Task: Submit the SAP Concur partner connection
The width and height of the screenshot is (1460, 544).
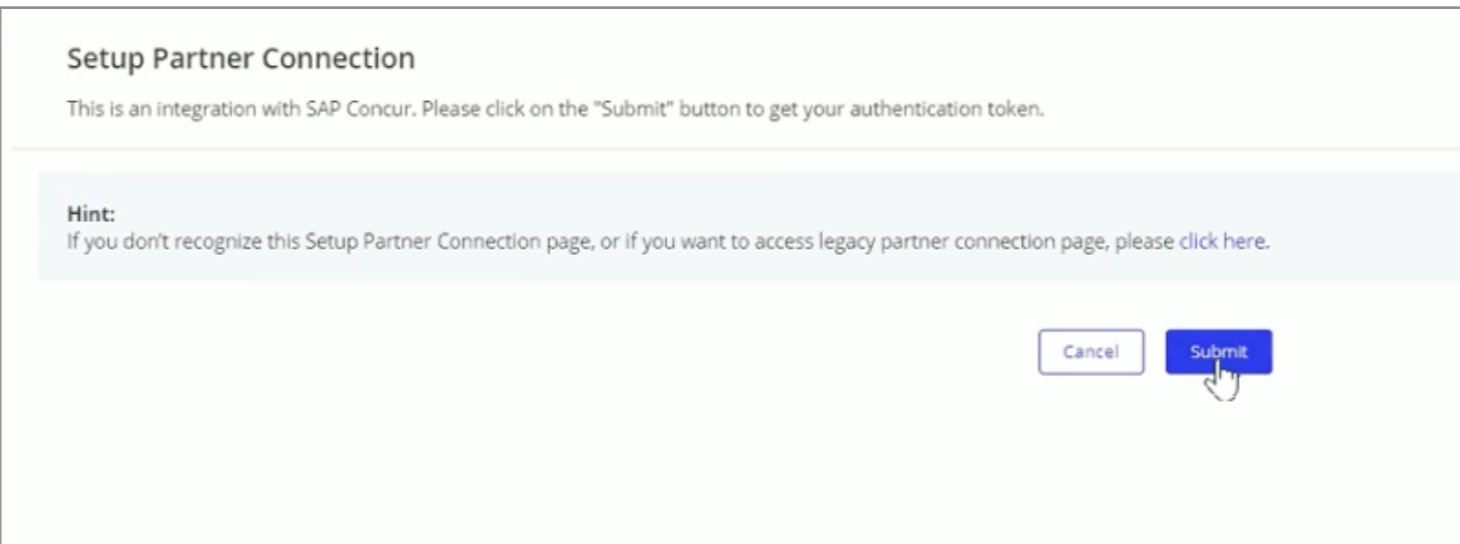Action: click(1218, 352)
